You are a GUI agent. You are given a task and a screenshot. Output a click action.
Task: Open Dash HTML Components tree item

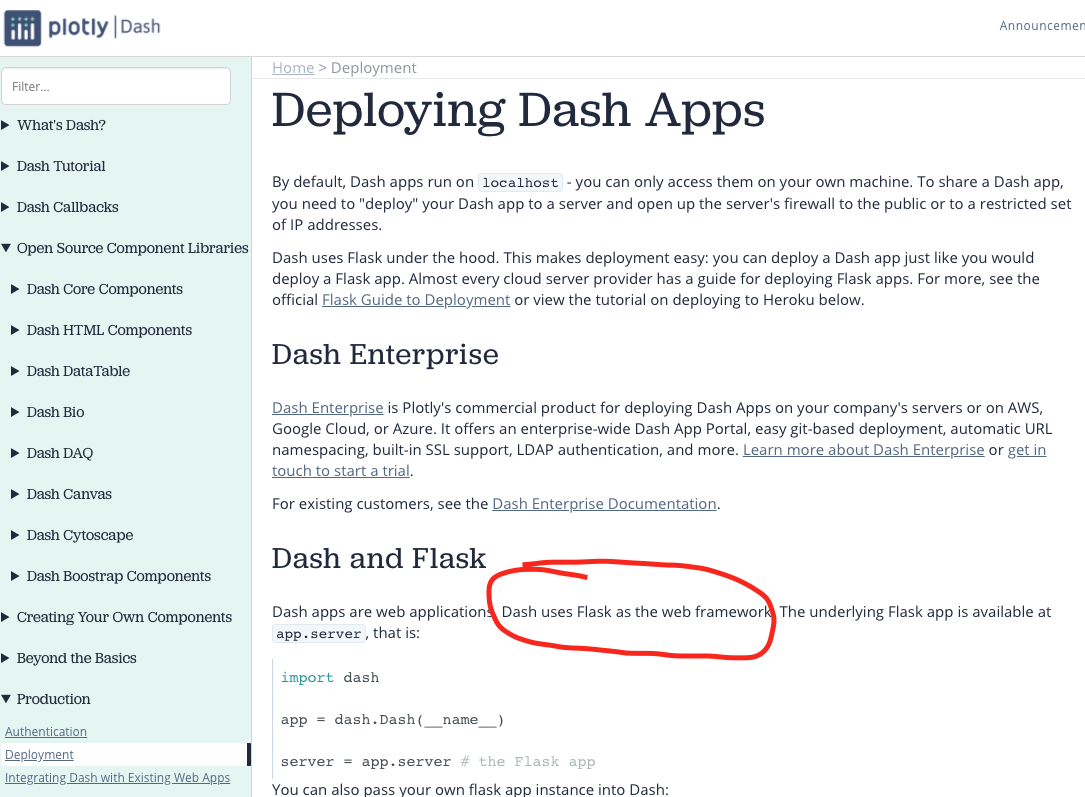109,330
